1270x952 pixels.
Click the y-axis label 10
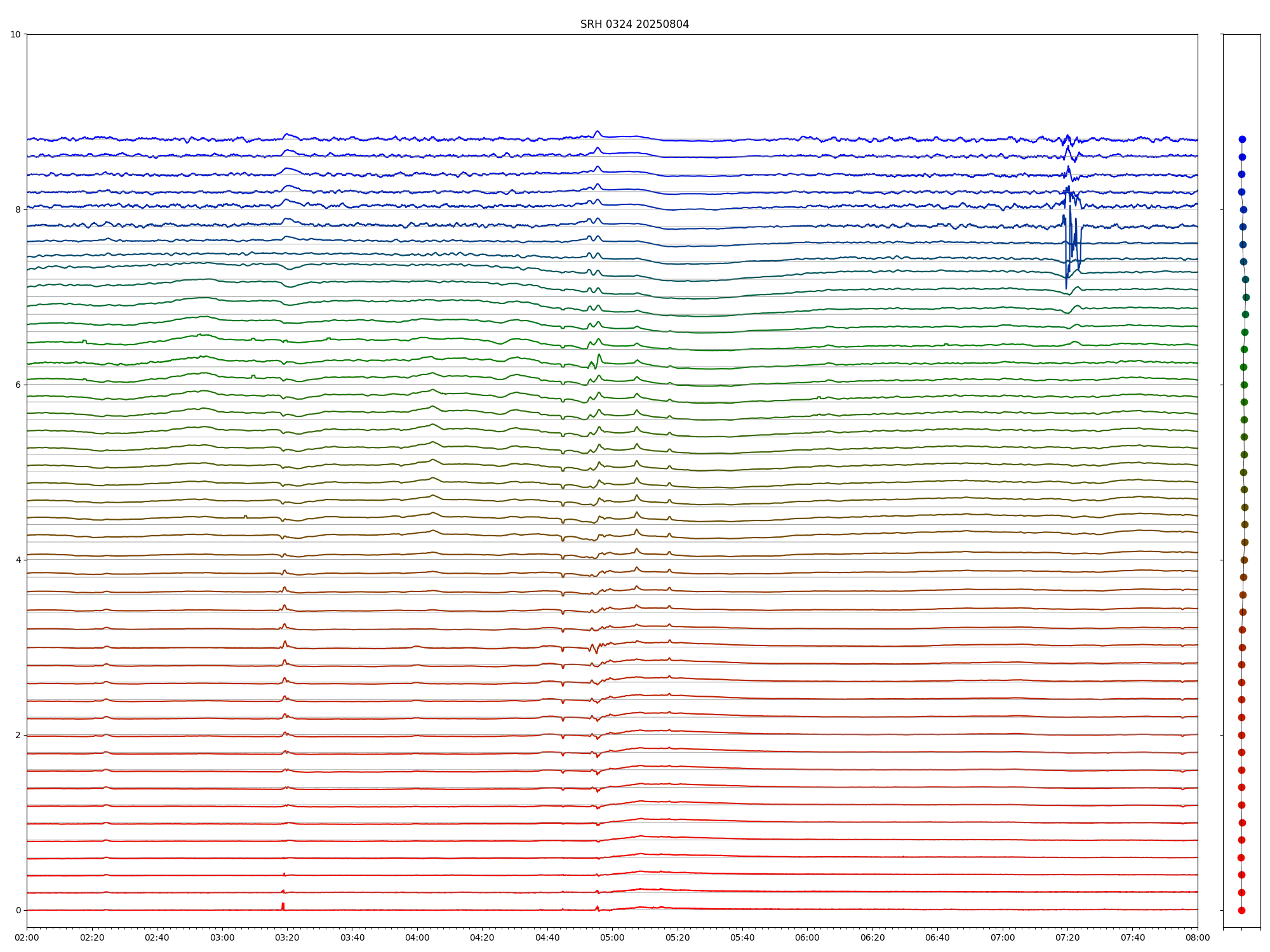pyautogui.click(x=15, y=34)
